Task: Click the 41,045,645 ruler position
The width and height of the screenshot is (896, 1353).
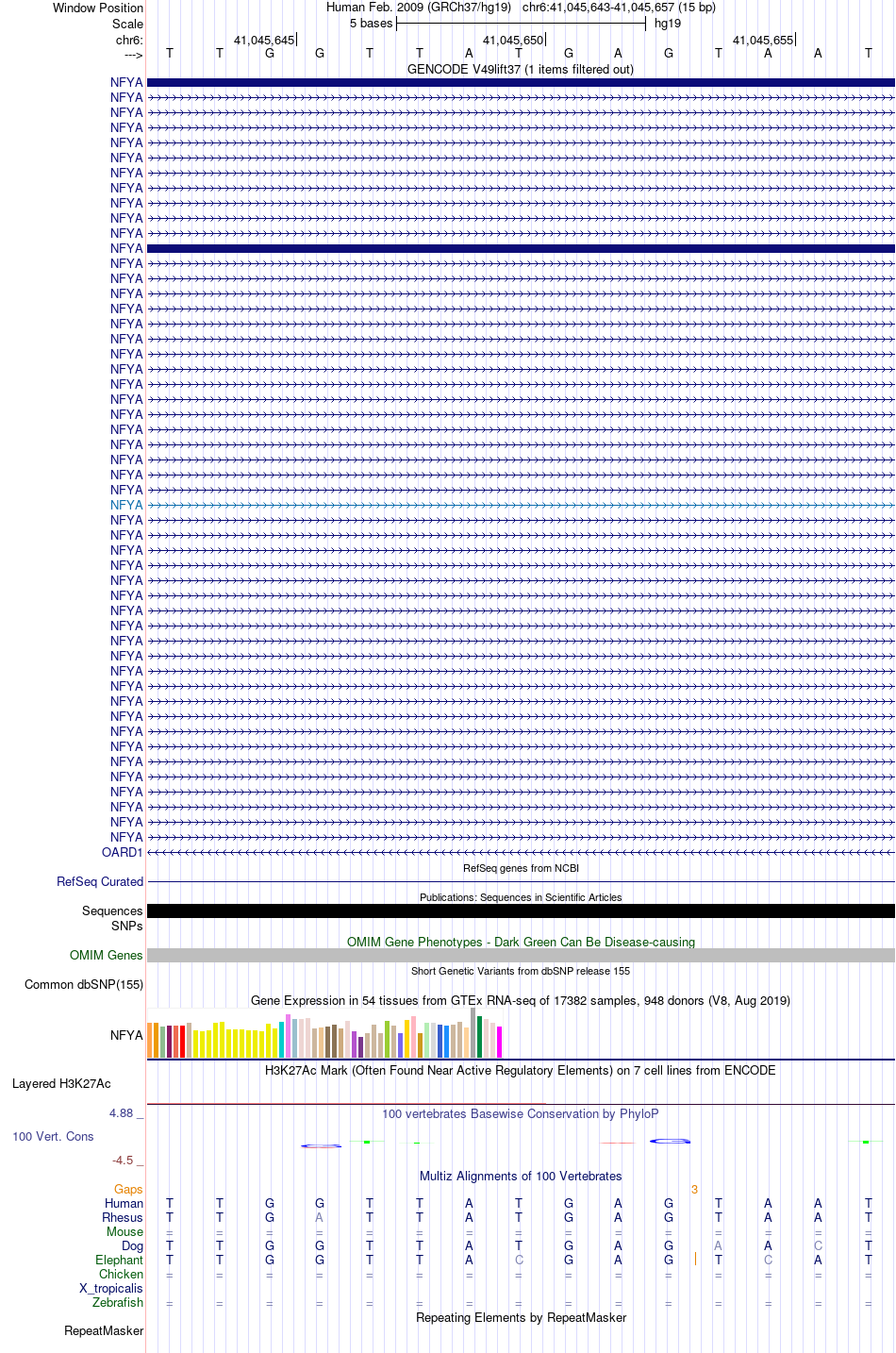Action: 264,40
